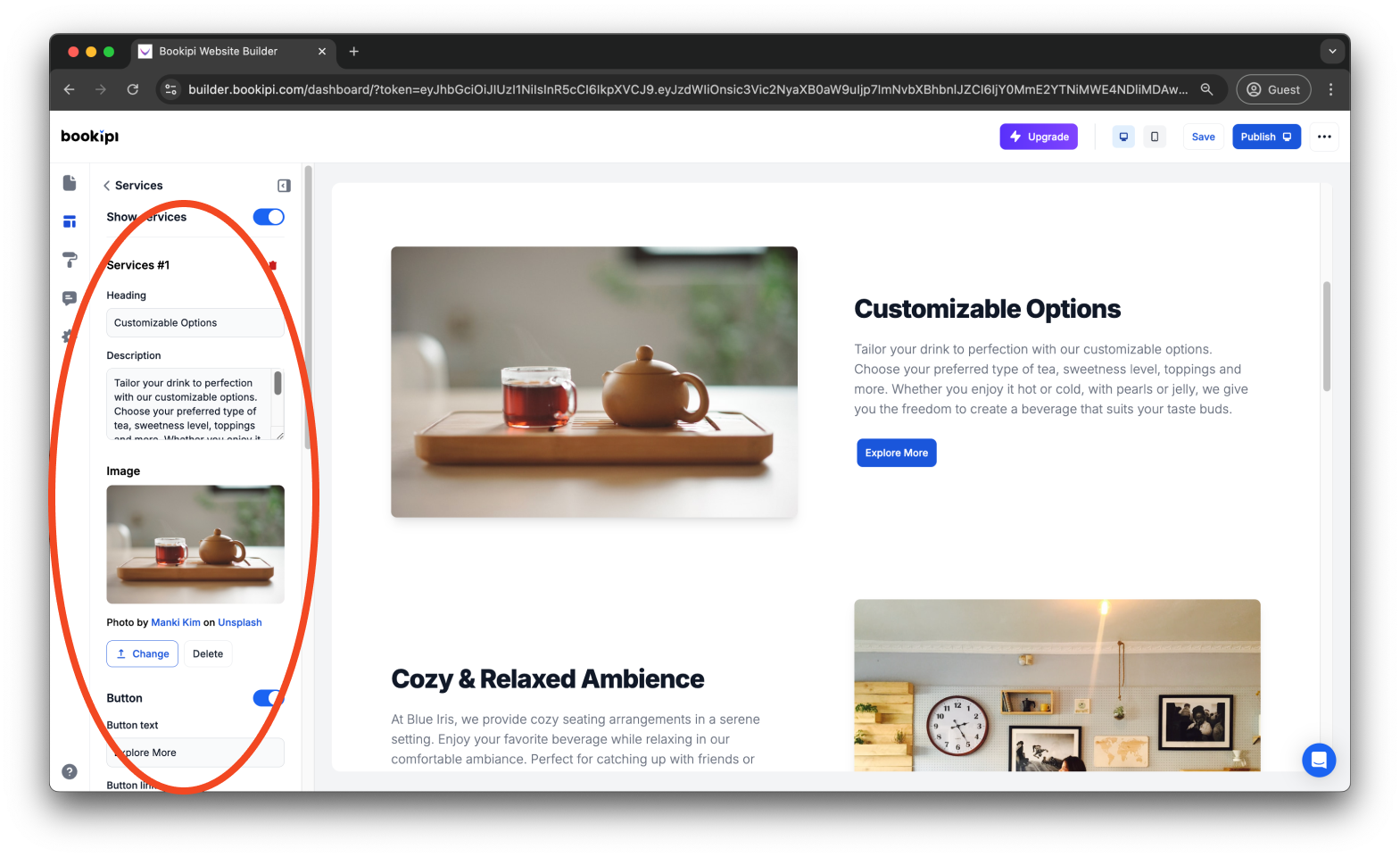1400x857 pixels.
Task: Open the chat message icon in sidebar
Action: pos(70,298)
